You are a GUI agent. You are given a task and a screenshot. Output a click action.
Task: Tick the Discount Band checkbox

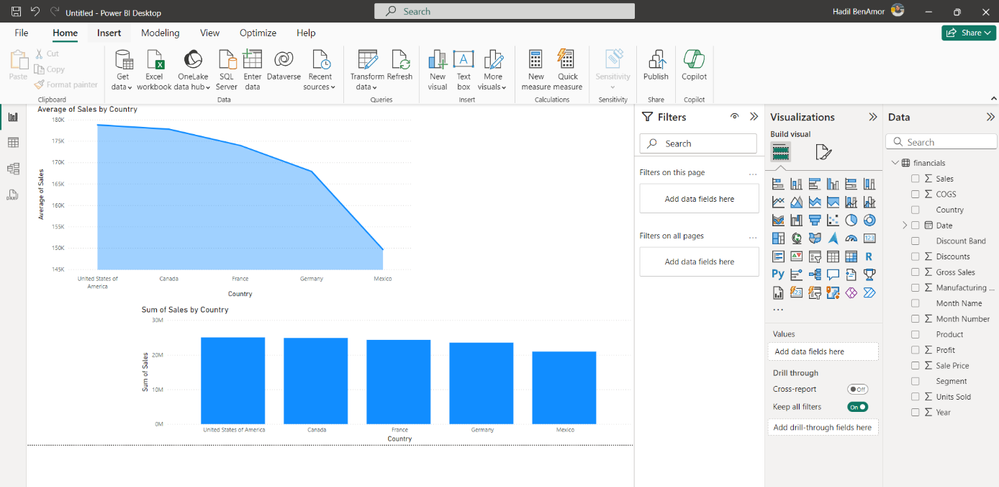(915, 241)
